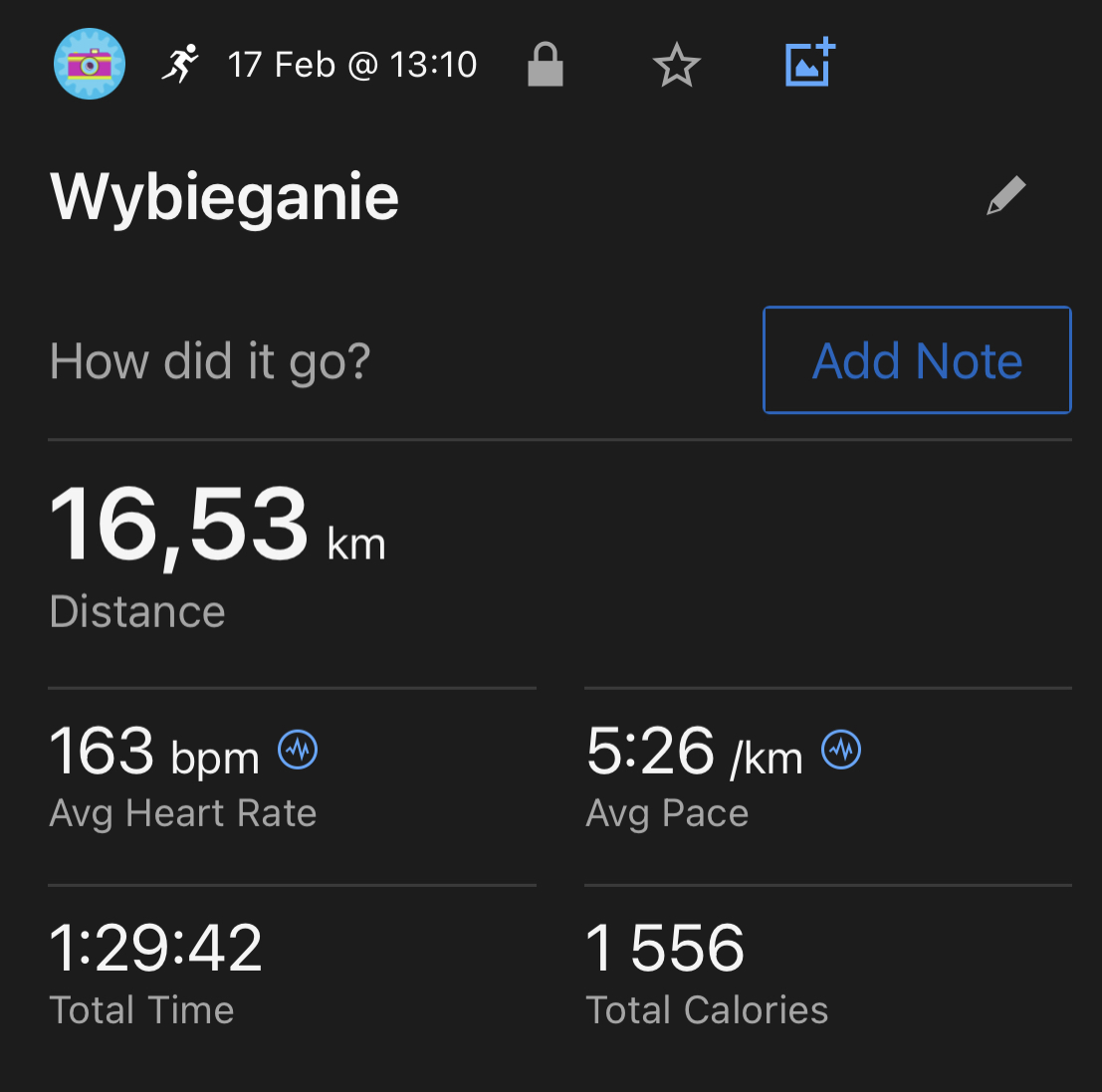Tap the 17 Feb @ 13:10 timestamp
The height and width of the screenshot is (1092, 1102).
coord(352,66)
